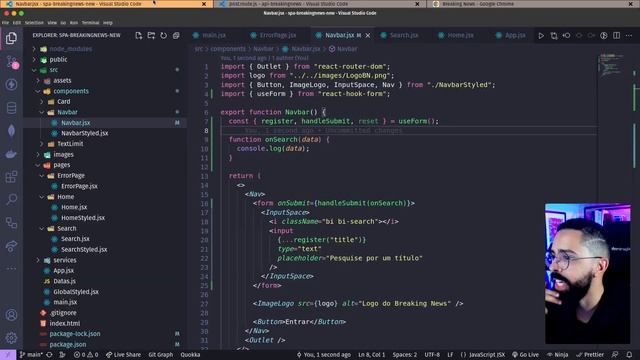Open the Thunder Client lightning icon
The height and width of the screenshot is (360, 640).
pyautogui.click(x=11, y=84)
